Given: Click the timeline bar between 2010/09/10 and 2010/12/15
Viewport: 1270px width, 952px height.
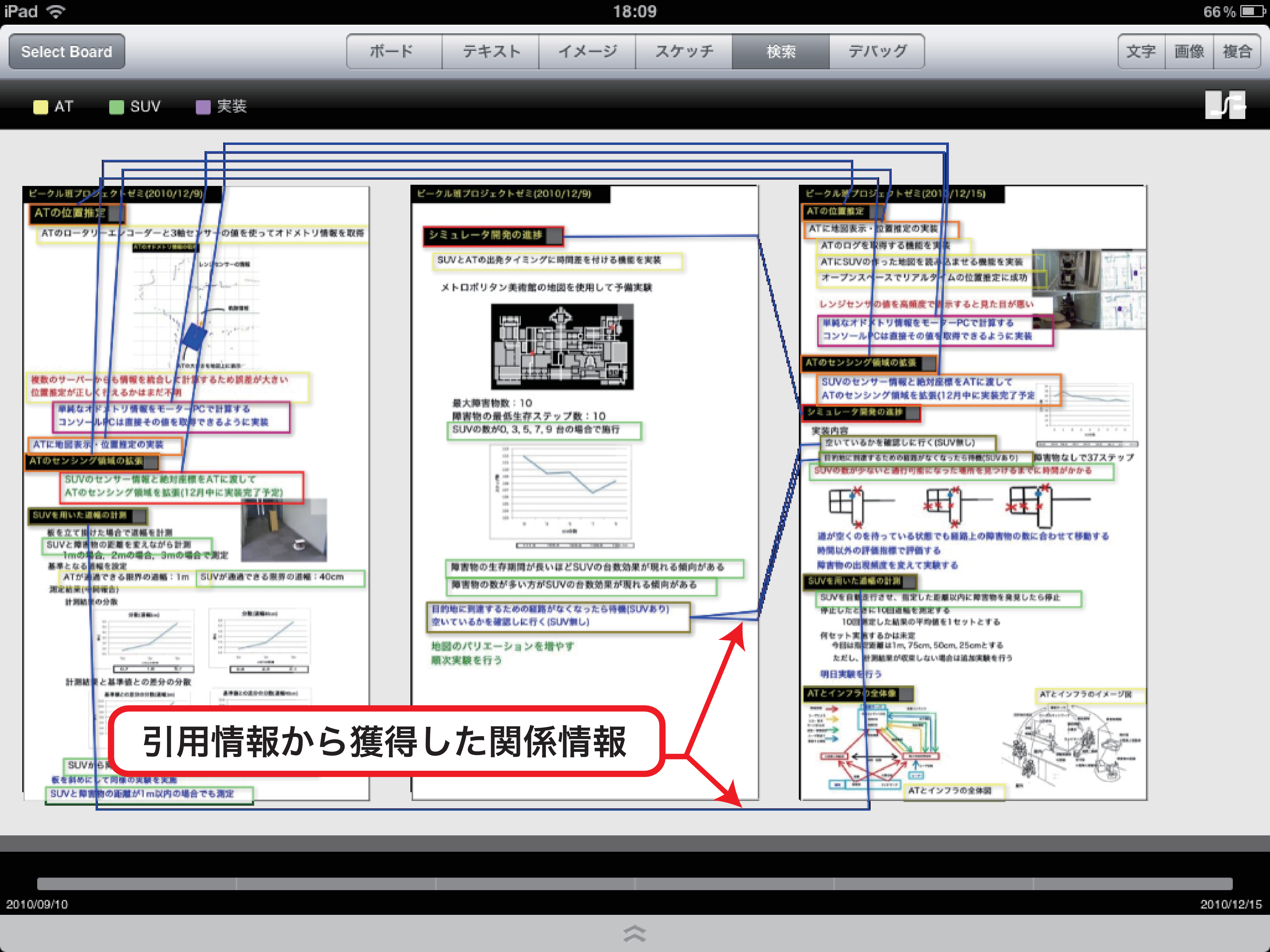Looking at the screenshot, I should point(635,884).
